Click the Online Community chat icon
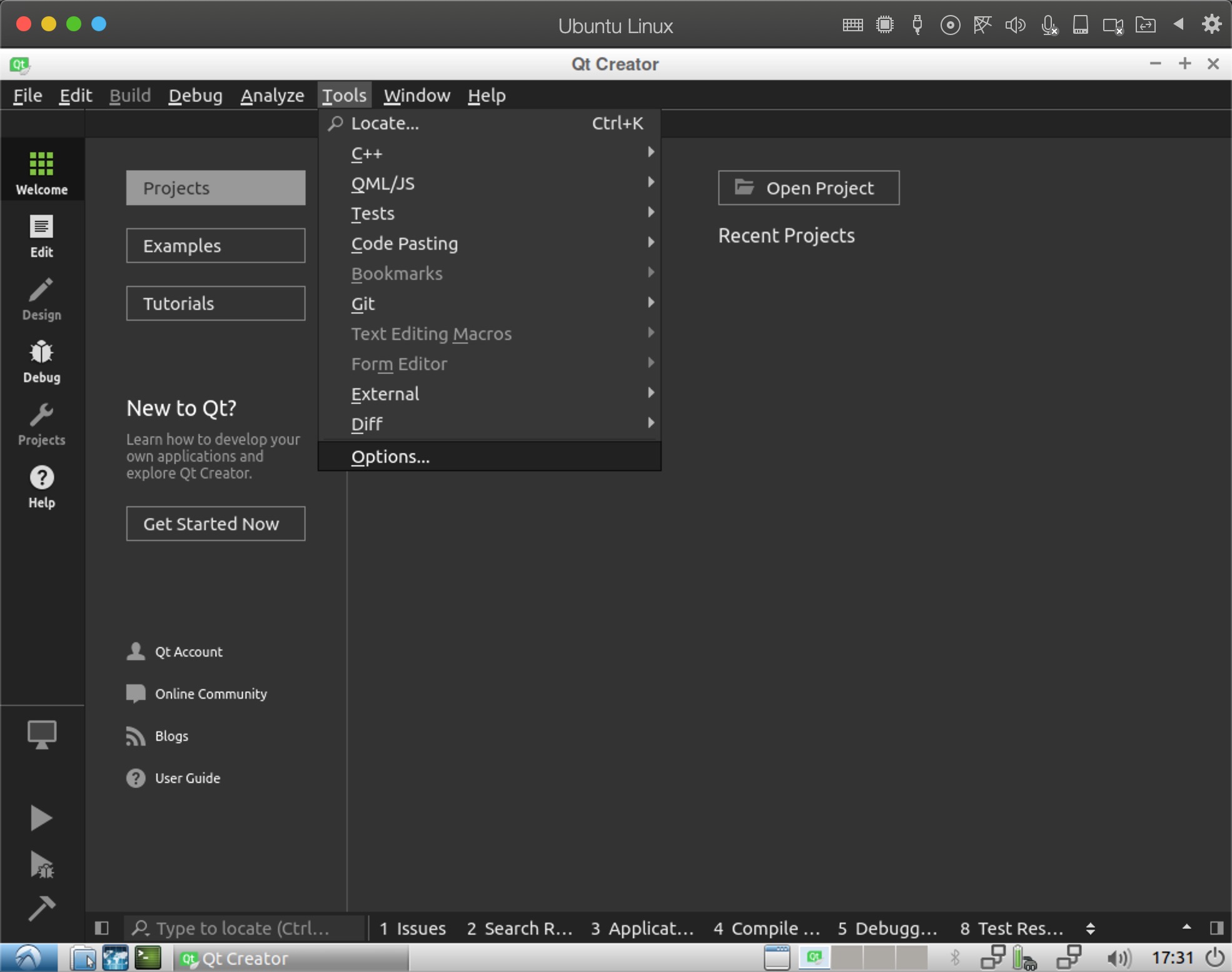The image size is (1232, 972). tap(136, 694)
